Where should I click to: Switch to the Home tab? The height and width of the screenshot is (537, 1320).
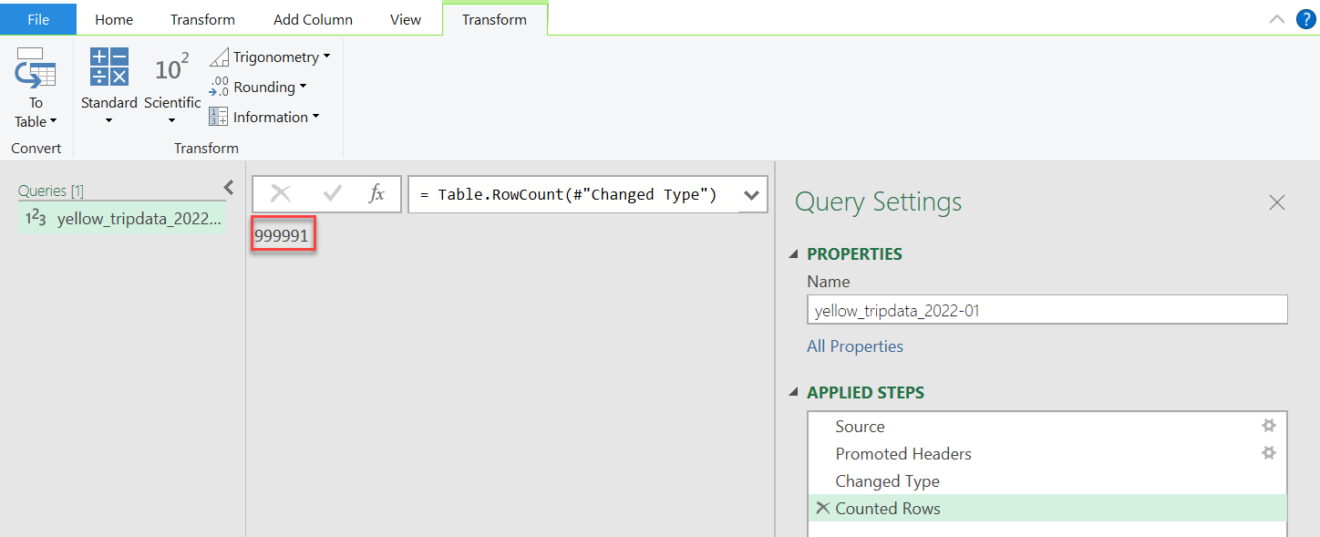pyautogui.click(x=114, y=19)
